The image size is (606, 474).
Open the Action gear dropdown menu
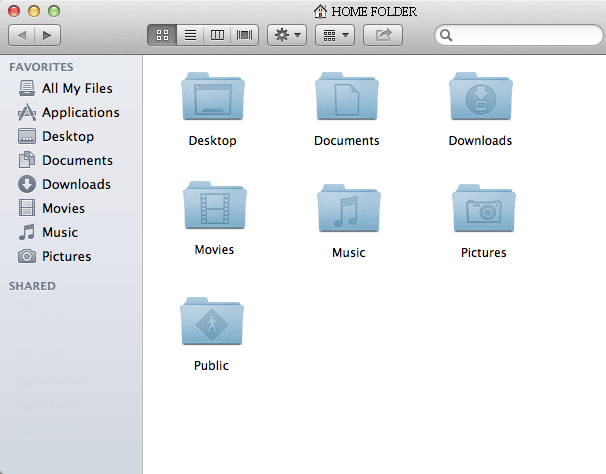click(286, 35)
